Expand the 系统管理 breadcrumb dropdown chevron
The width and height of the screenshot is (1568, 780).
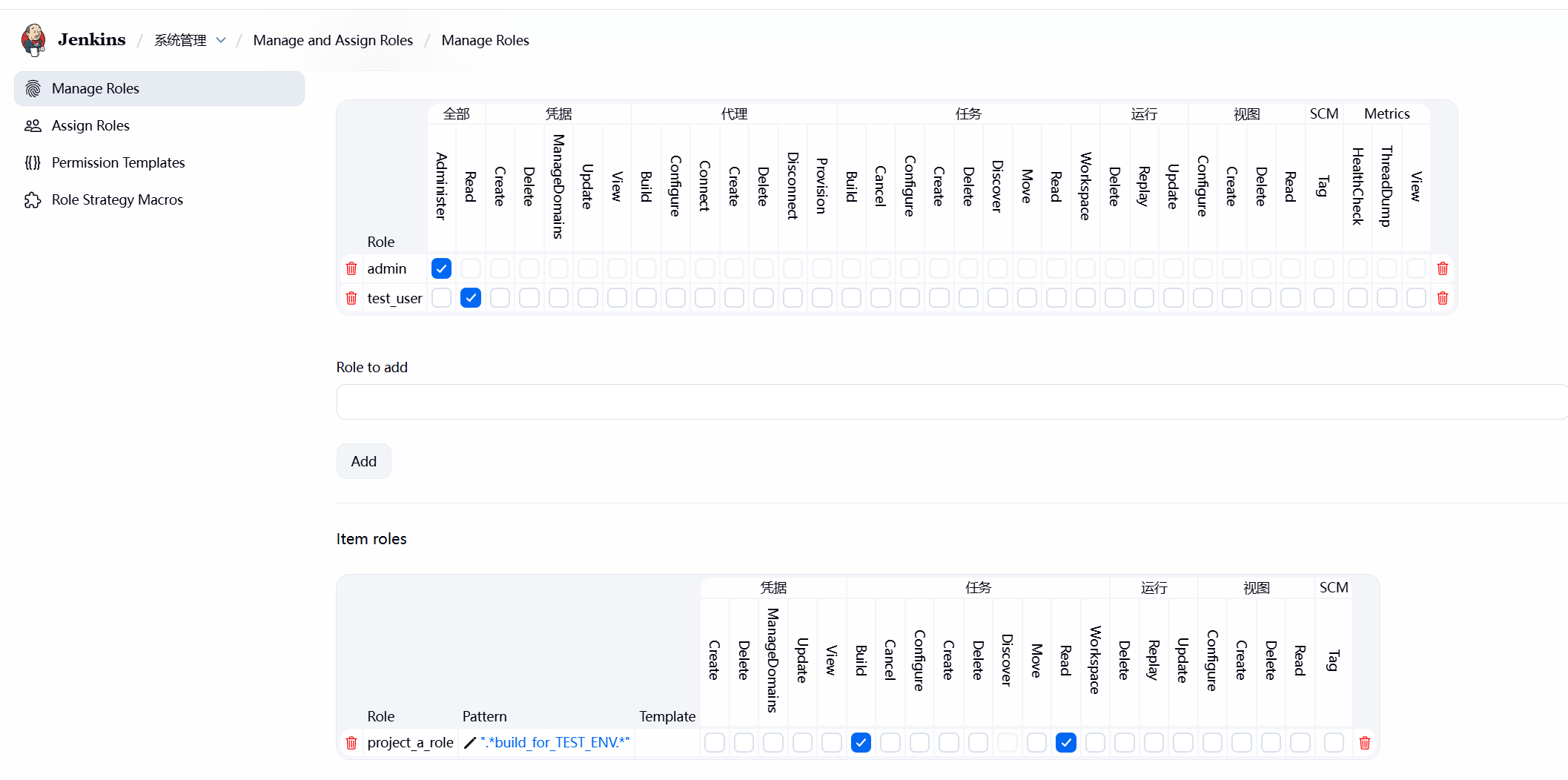[221, 40]
